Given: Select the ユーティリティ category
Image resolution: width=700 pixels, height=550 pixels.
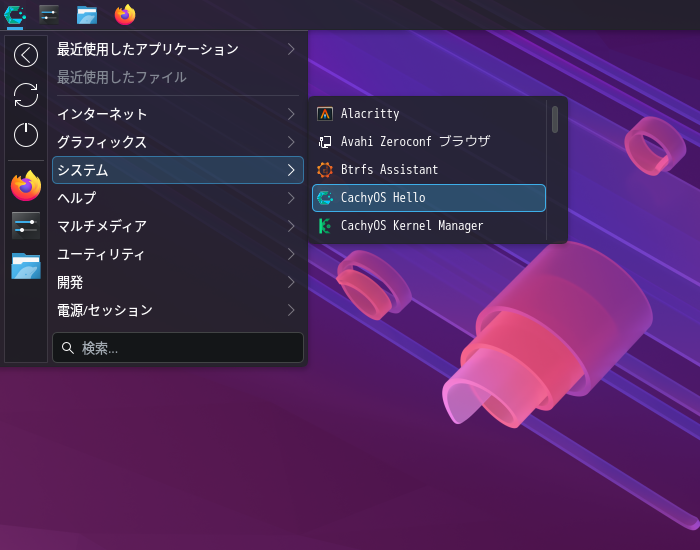Looking at the screenshot, I should coord(178,254).
